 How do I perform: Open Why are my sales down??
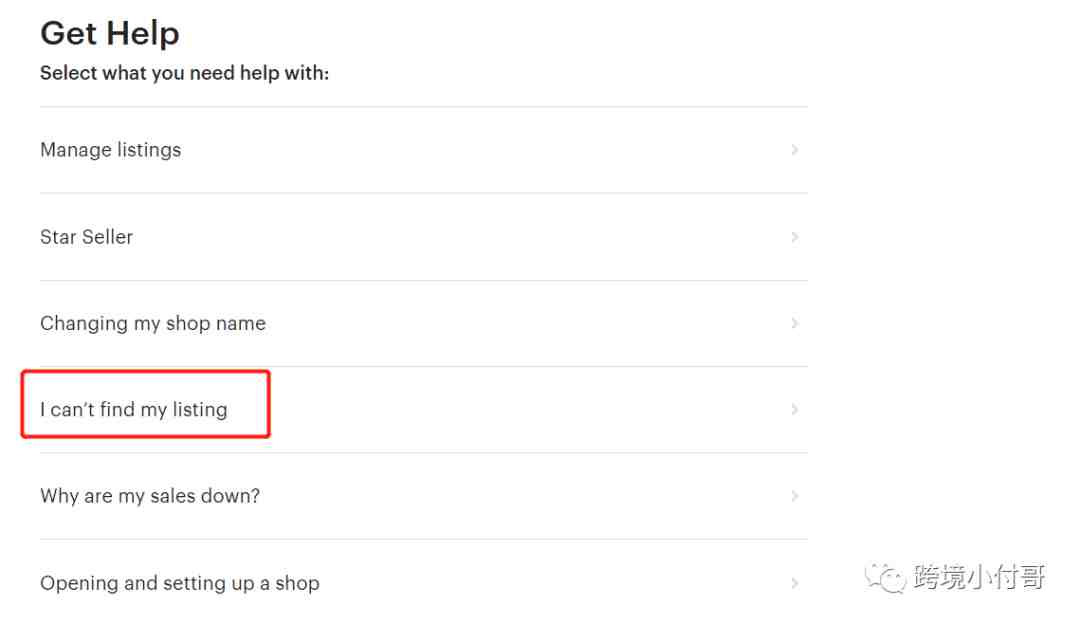click(424, 496)
